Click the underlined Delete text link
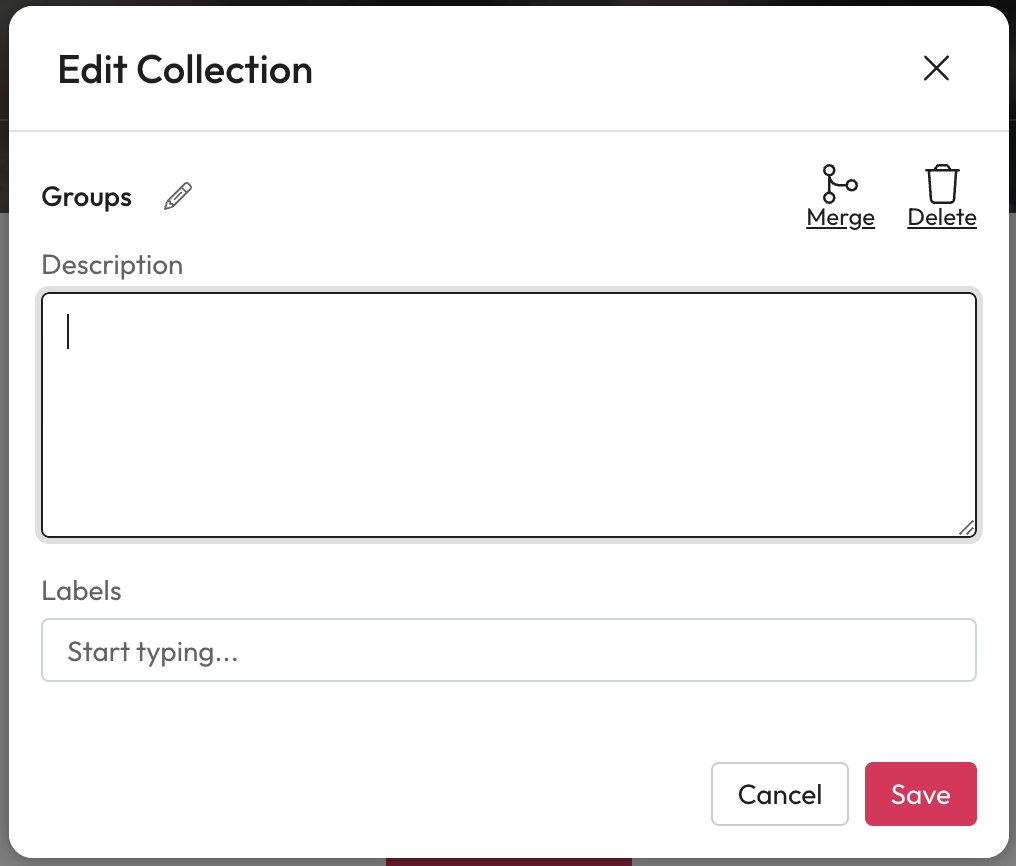 point(942,218)
